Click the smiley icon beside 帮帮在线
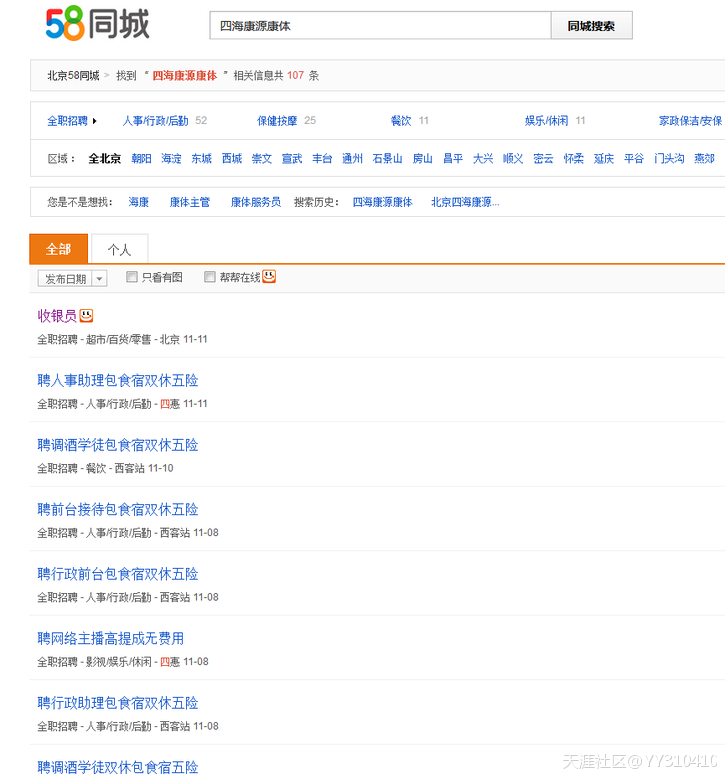This screenshot has height=779, width=725. point(269,276)
